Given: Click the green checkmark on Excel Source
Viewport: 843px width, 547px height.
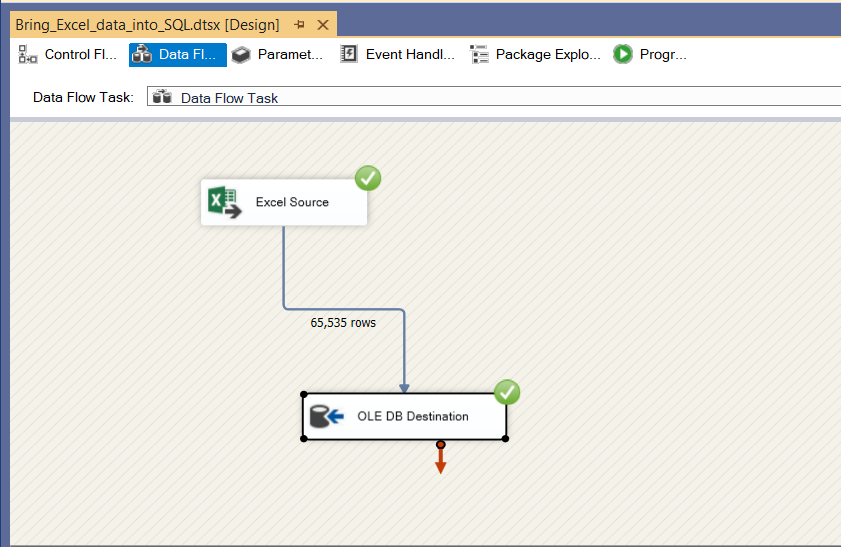Looking at the screenshot, I should click(x=368, y=179).
